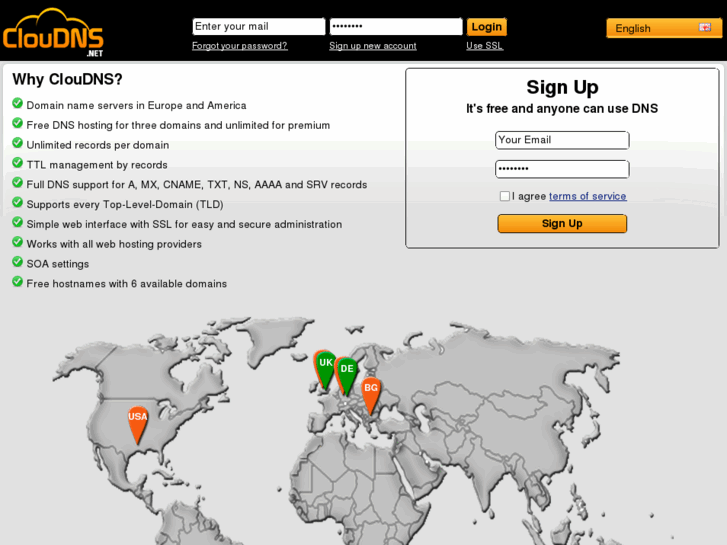
Task: Click text Domain name servers in Europe and America
Action: click(x=136, y=105)
